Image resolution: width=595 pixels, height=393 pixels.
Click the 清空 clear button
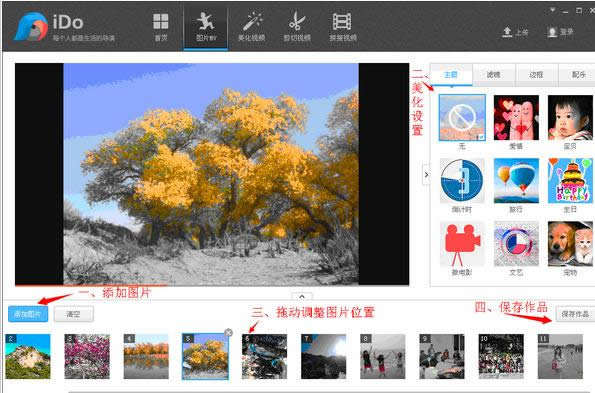74,314
